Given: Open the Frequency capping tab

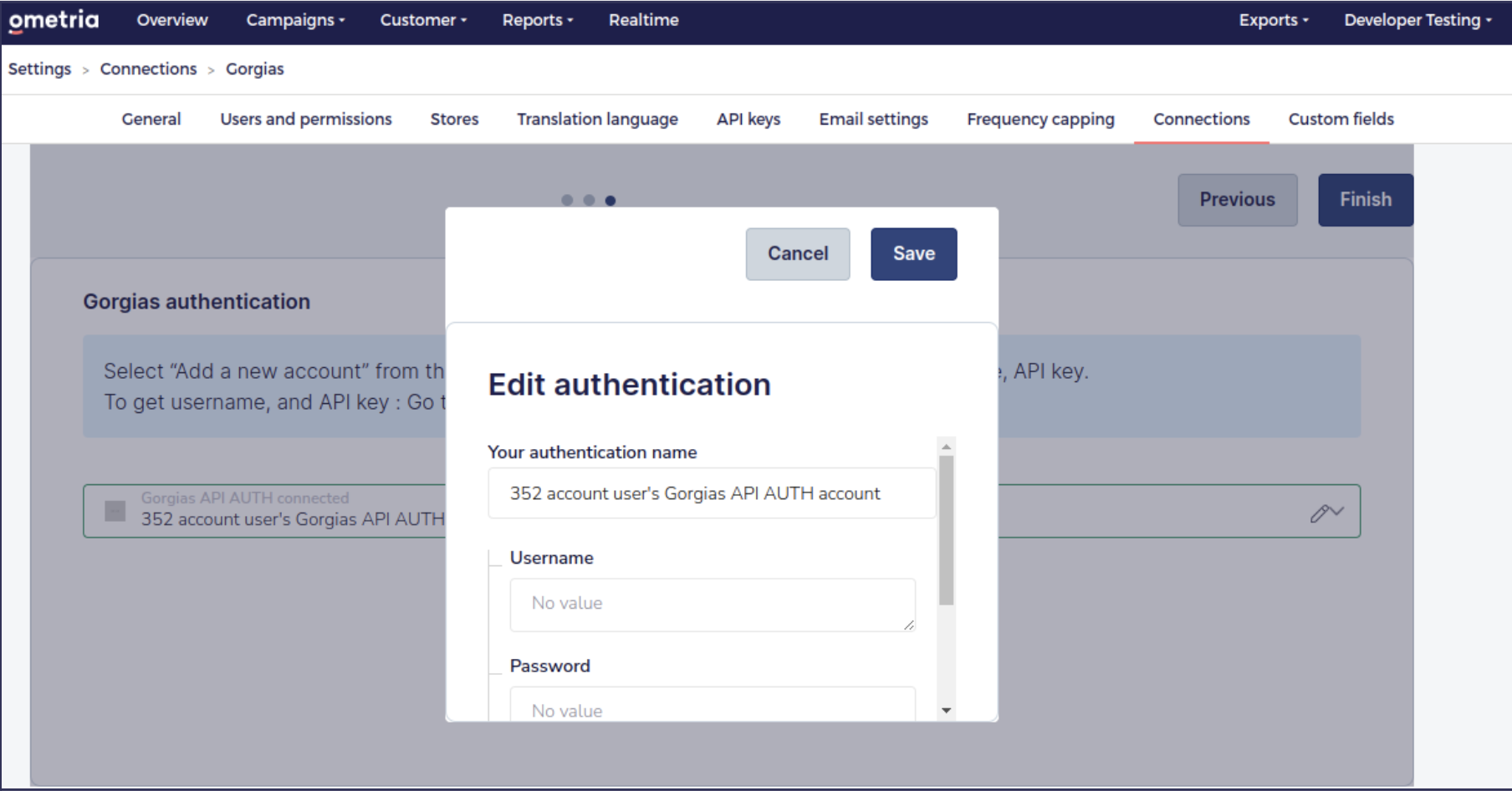Looking at the screenshot, I should tap(1039, 119).
